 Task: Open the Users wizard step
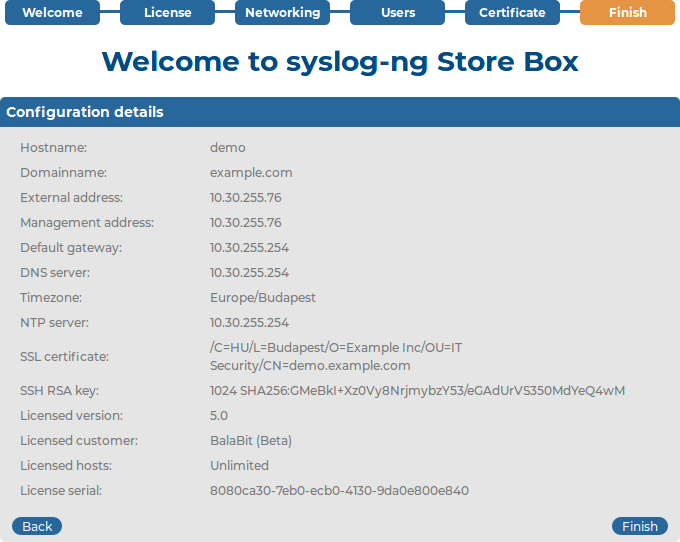[x=398, y=12]
